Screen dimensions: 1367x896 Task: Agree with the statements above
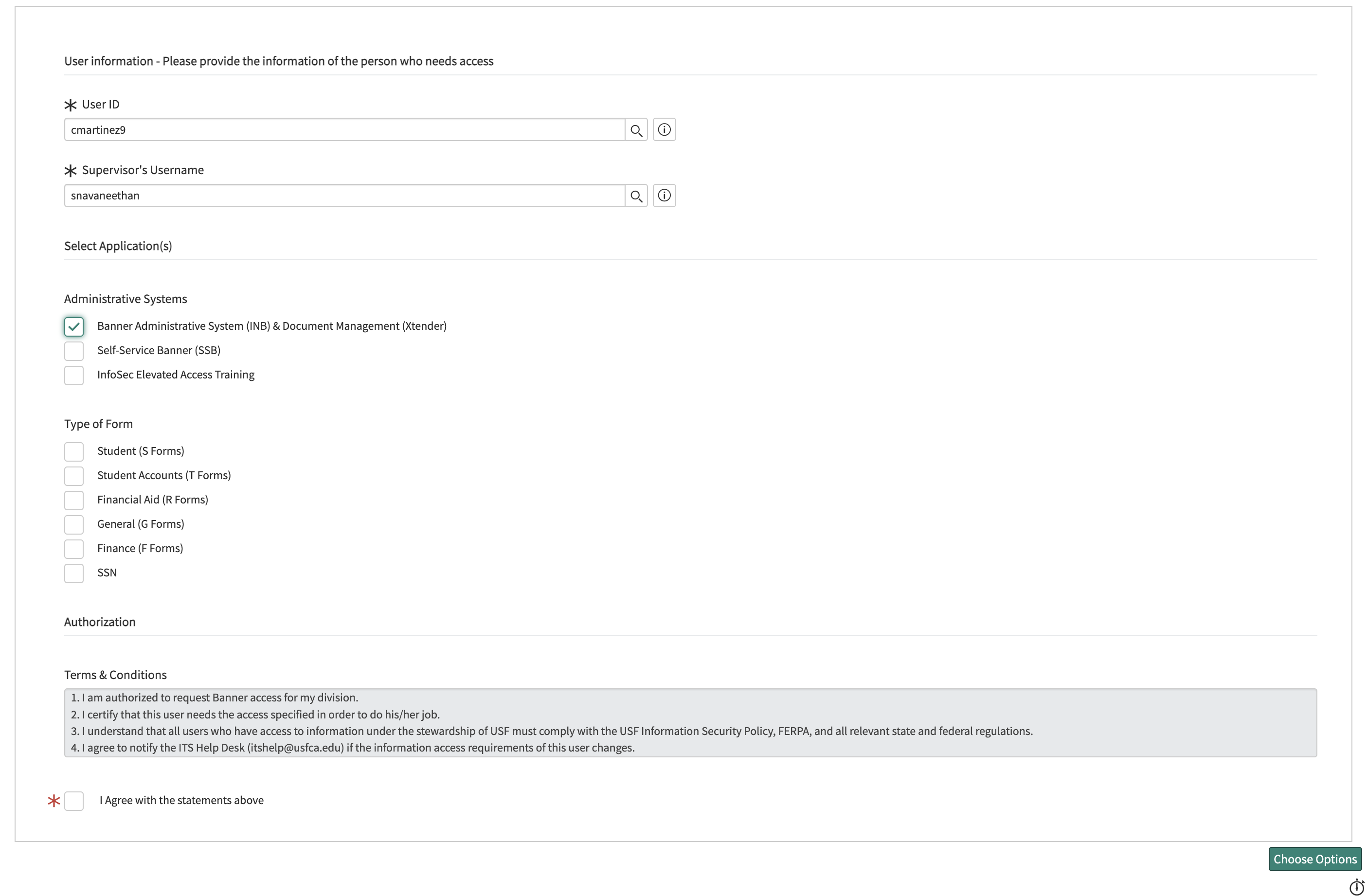click(x=74, y=801)
